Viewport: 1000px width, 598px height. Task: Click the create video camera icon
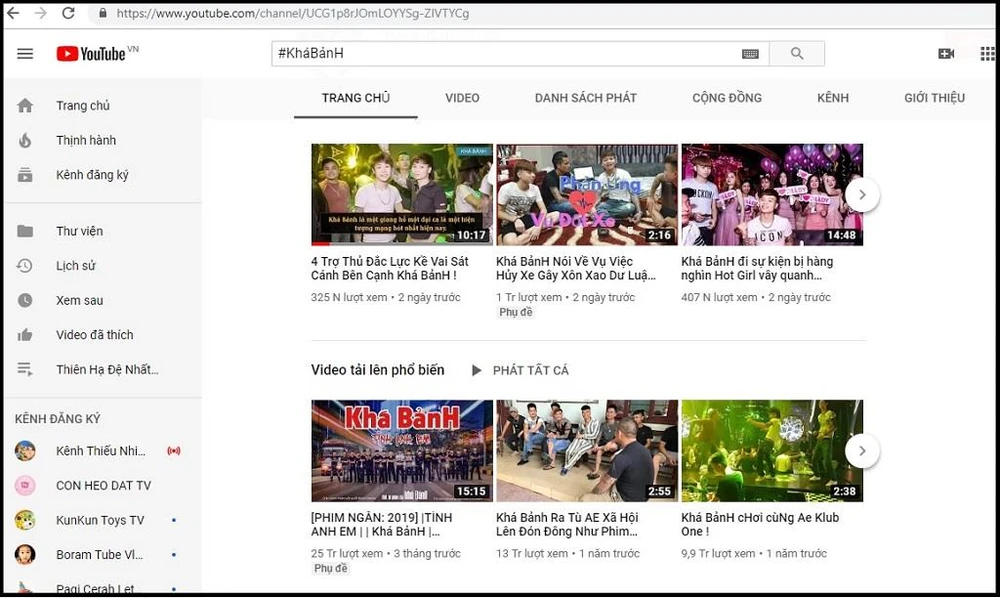(946, 54)
